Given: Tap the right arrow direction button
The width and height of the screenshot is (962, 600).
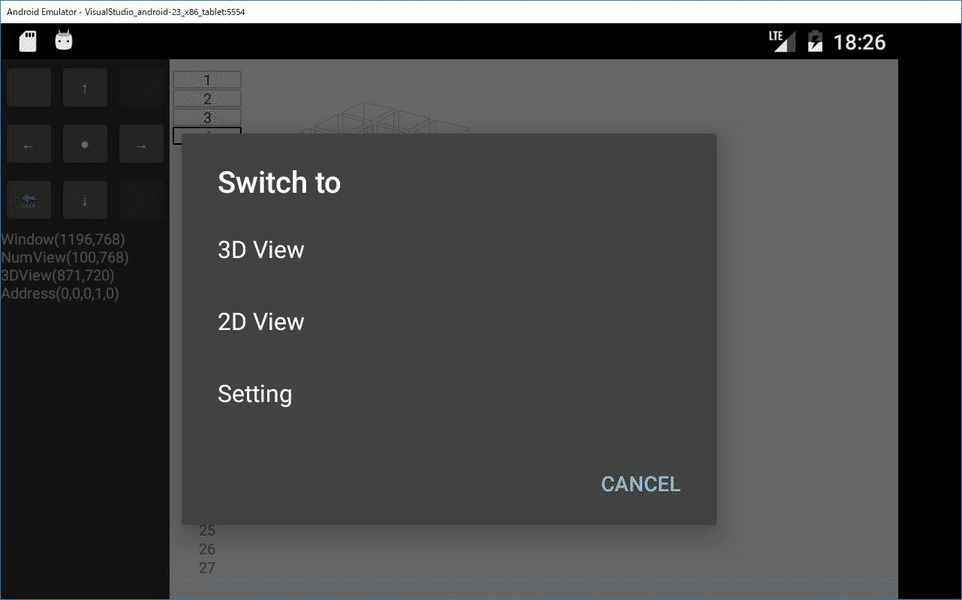Looking at the screenshot, I should click(141, 144).
